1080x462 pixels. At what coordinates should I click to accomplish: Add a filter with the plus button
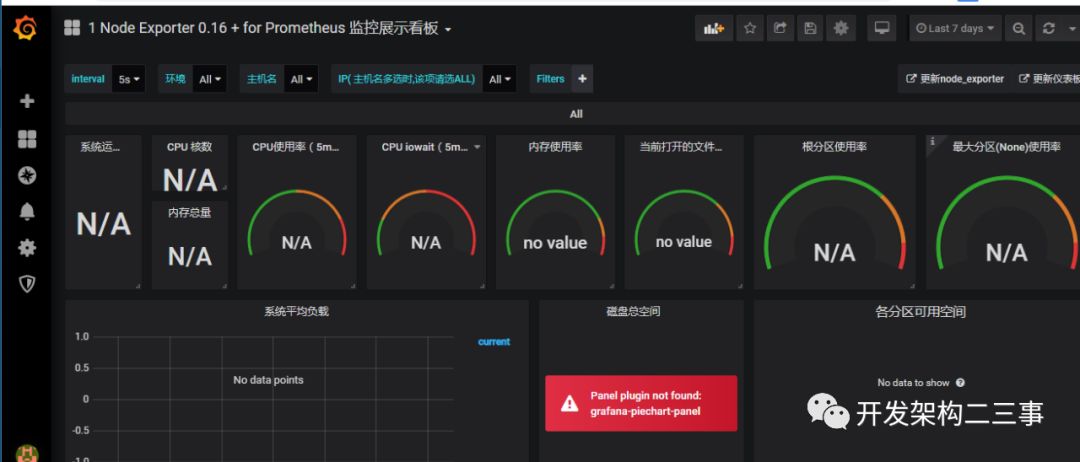coord(582,79)
